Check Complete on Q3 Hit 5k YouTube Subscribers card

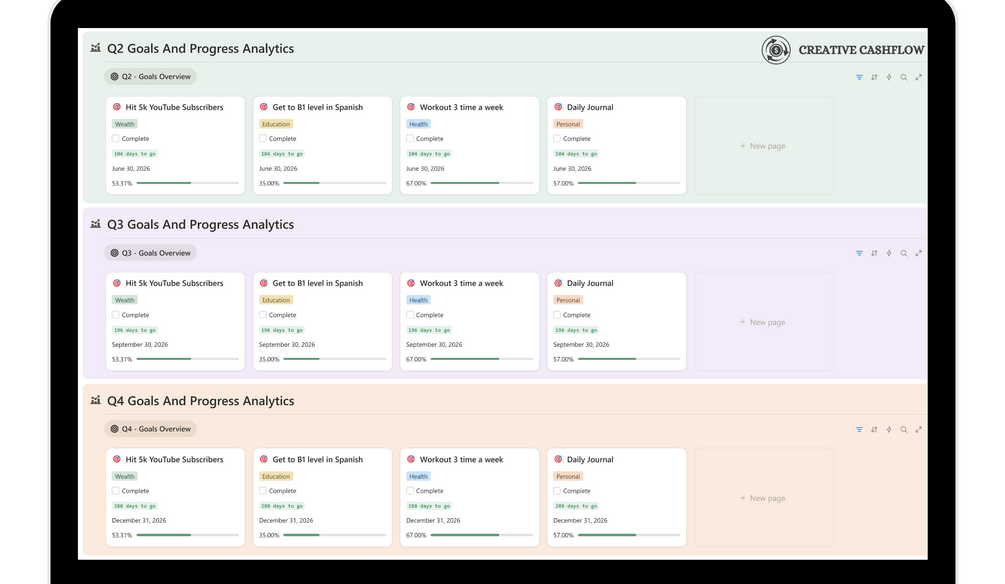(115, 315)
